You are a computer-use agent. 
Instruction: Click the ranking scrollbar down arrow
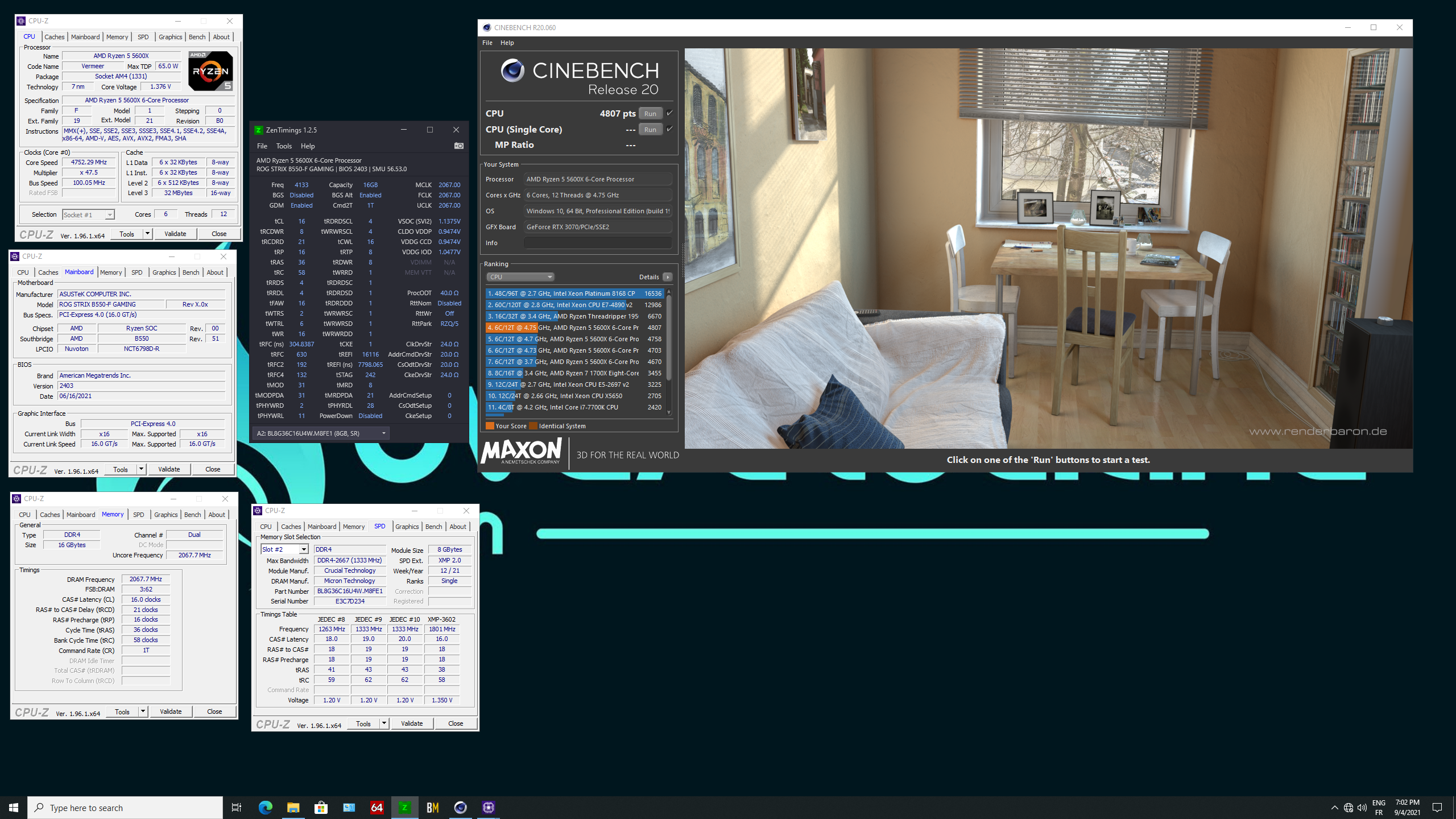669,413
